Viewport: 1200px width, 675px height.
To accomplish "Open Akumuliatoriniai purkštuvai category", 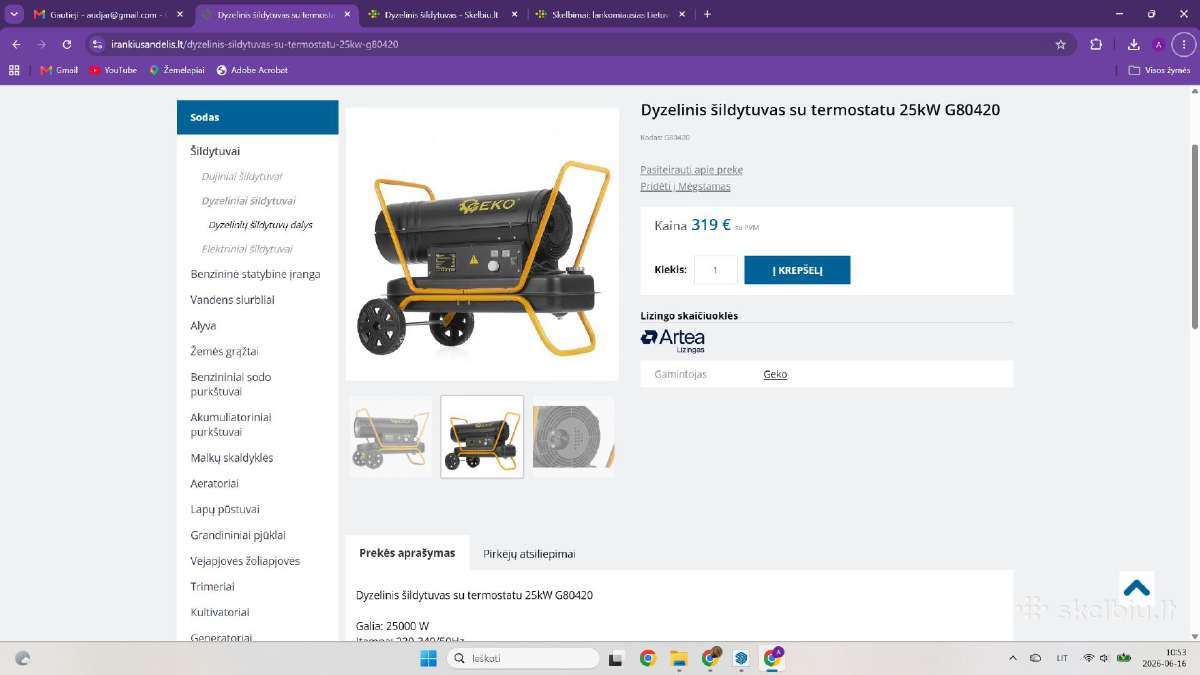I will coord(231,424).
